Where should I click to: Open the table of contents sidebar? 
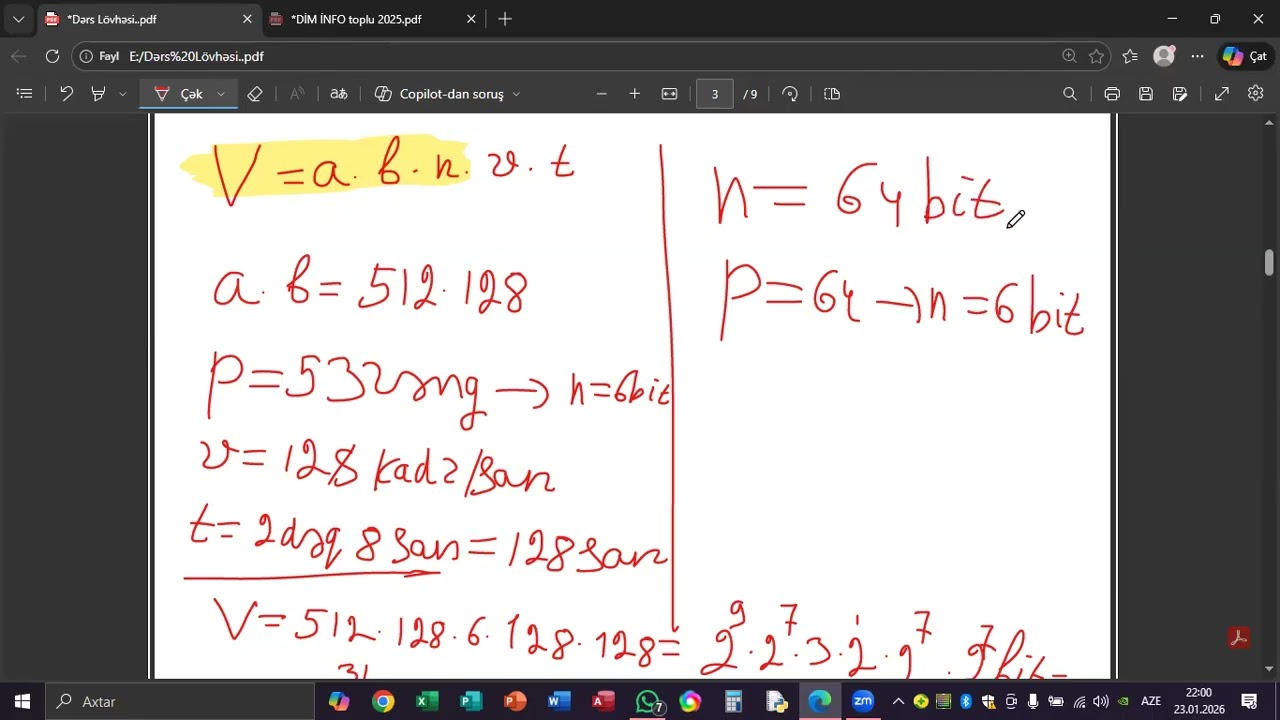point(25,94)
